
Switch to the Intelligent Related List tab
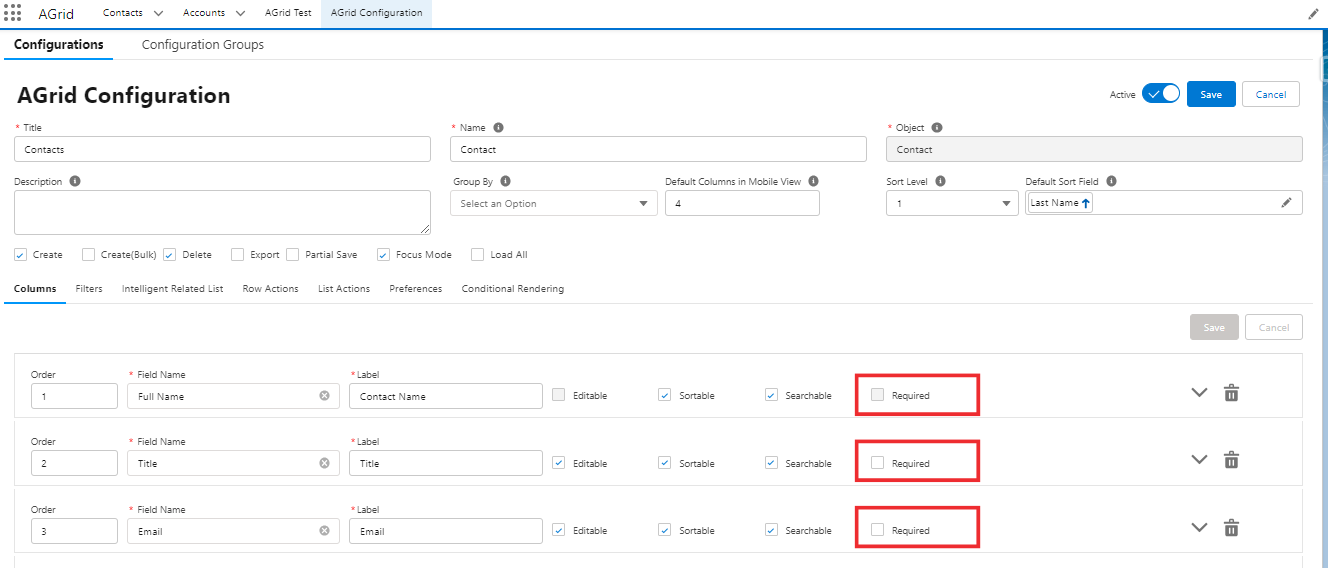tap(172, 289)
